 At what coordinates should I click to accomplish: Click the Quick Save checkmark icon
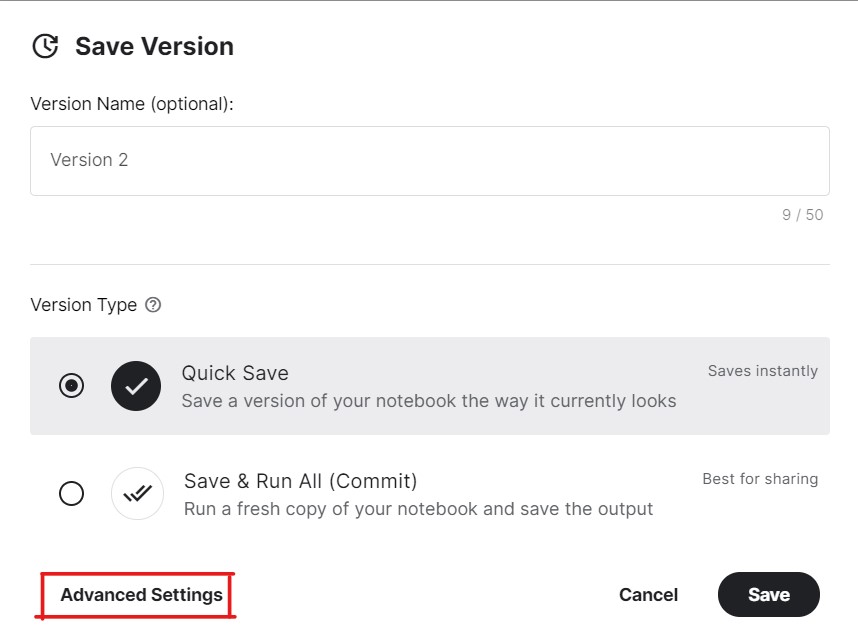point(136,386)
